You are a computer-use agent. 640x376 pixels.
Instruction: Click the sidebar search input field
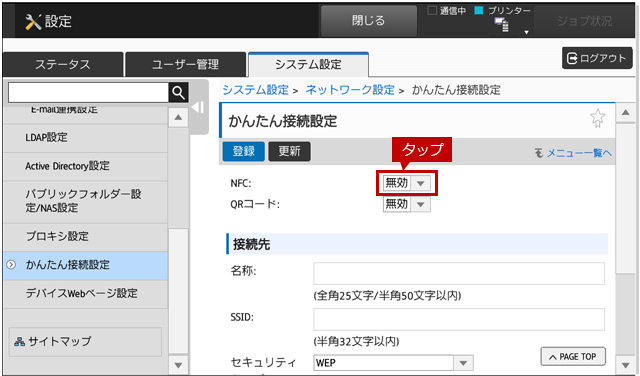pyautogui.click(x=88, y=93)
